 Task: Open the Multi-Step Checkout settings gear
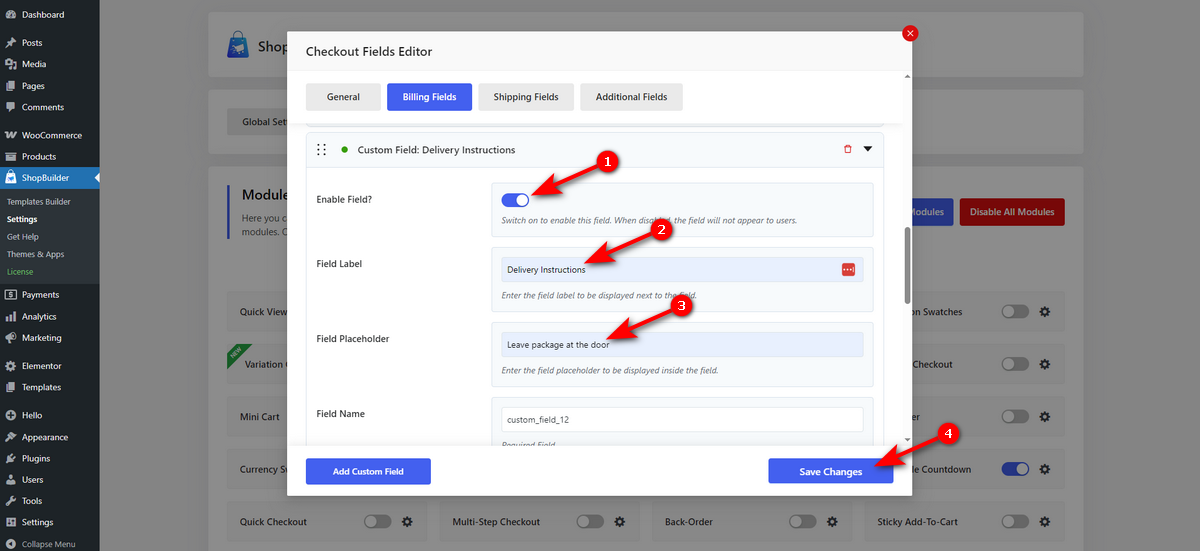(x=620, y=522)
